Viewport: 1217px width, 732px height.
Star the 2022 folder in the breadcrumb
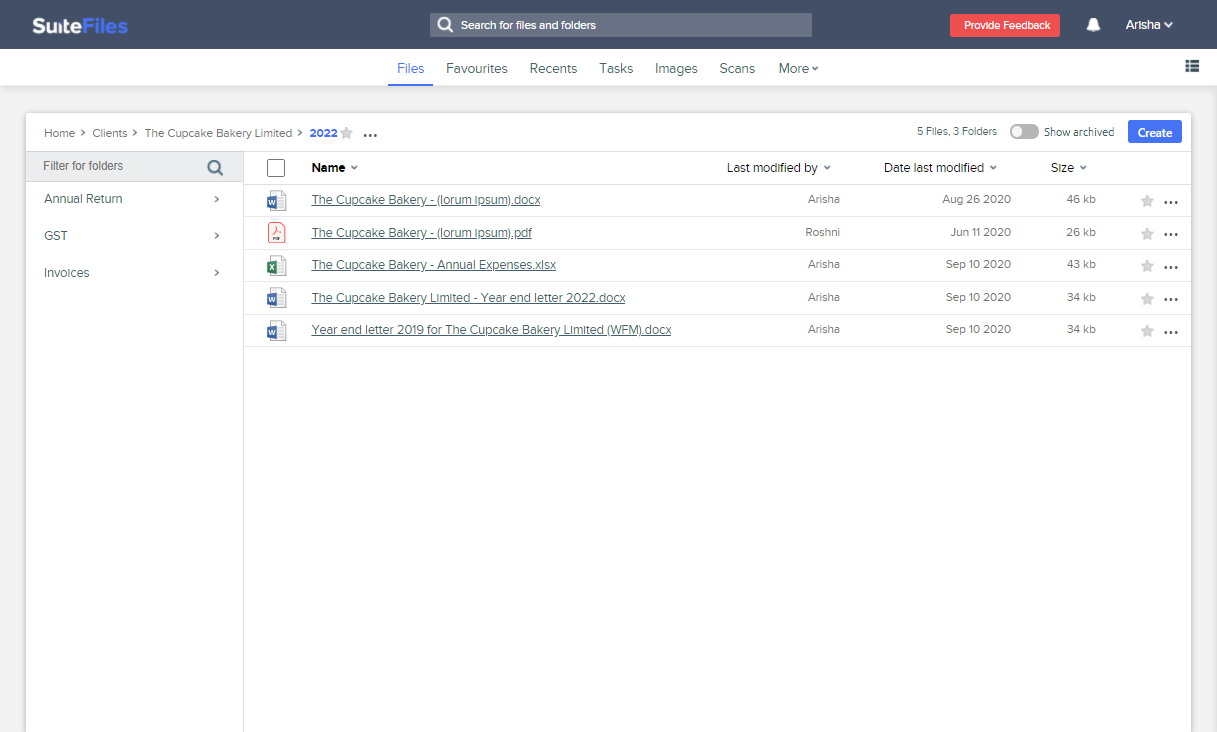click(345, 132)
